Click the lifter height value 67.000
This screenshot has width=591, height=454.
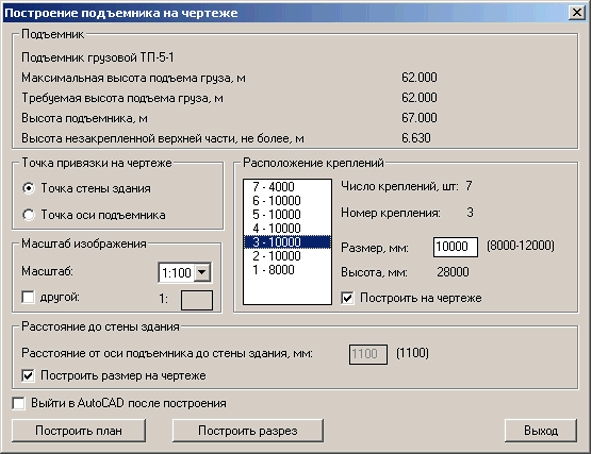coord(419,118)
